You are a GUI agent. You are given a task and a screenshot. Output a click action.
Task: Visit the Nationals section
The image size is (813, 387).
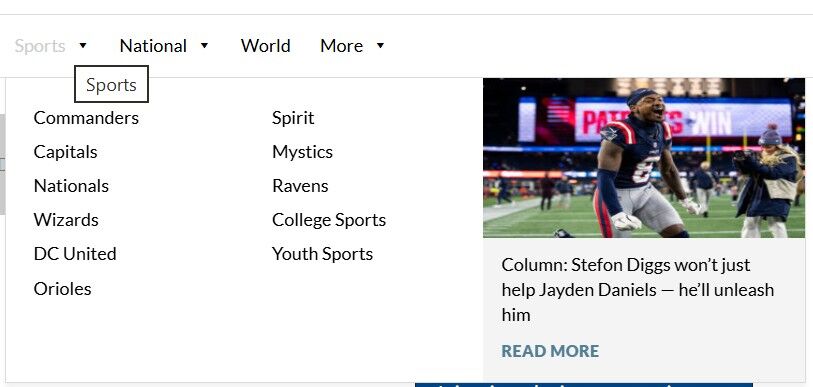pos(71,186)
